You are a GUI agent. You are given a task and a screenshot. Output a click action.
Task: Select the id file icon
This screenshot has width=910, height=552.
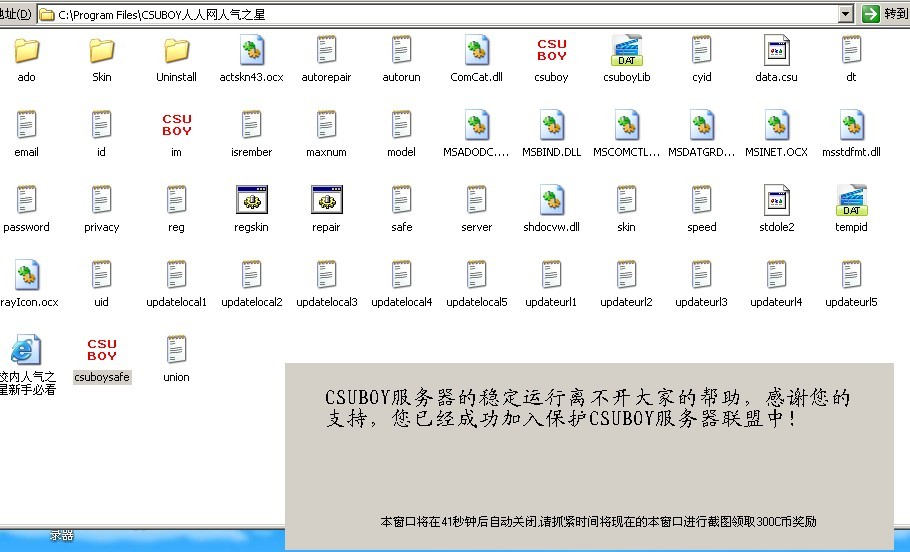tap(102, 125)
